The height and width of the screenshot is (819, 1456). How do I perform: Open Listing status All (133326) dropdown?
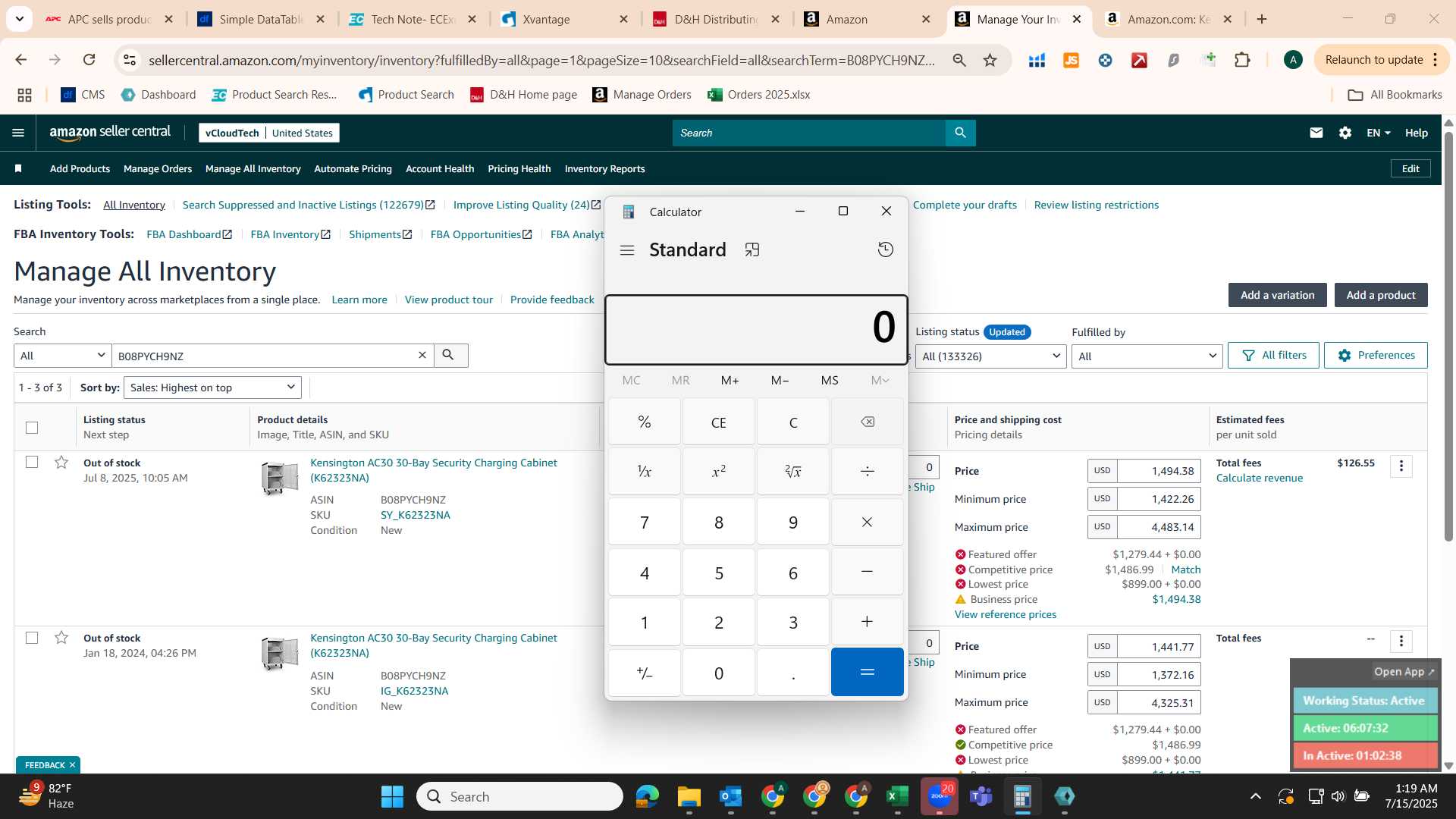[x=990, y=356]
